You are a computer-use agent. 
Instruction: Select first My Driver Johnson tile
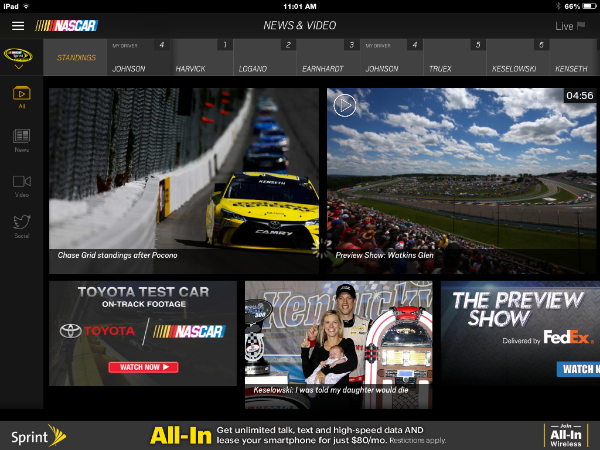click(139, 57)
